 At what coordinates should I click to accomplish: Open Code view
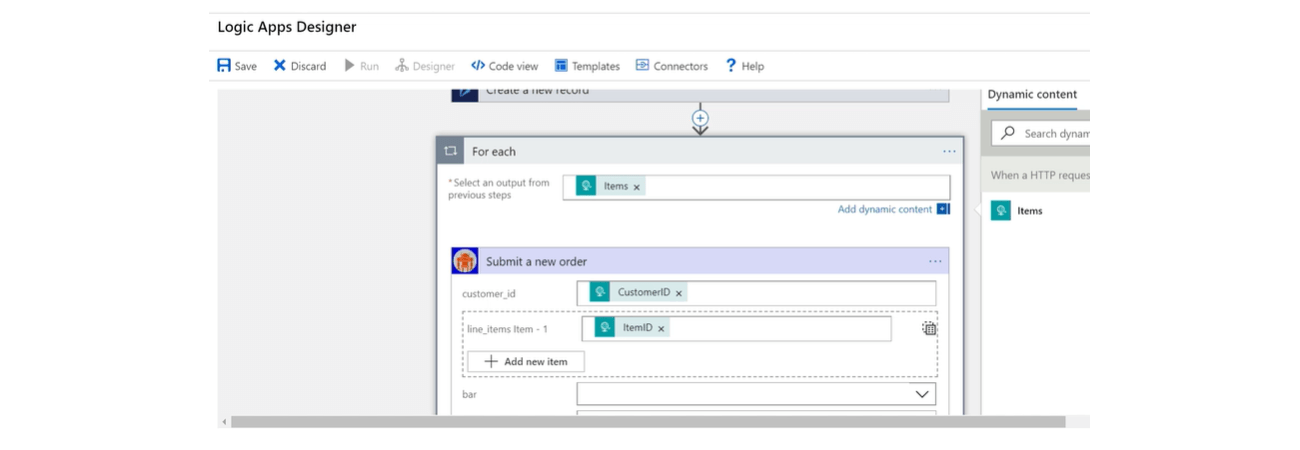tap(505, 66)
